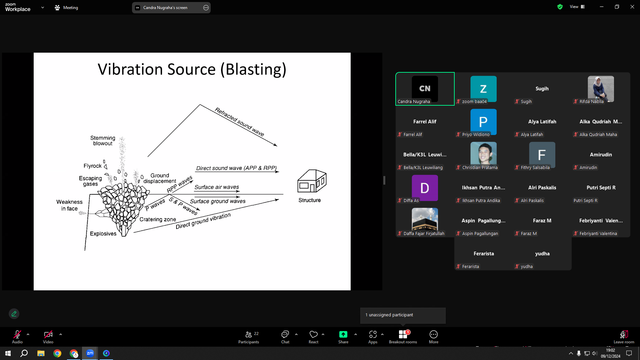Open video options arrow next to Video
The image size is (640, 360).
pos(60,335)
